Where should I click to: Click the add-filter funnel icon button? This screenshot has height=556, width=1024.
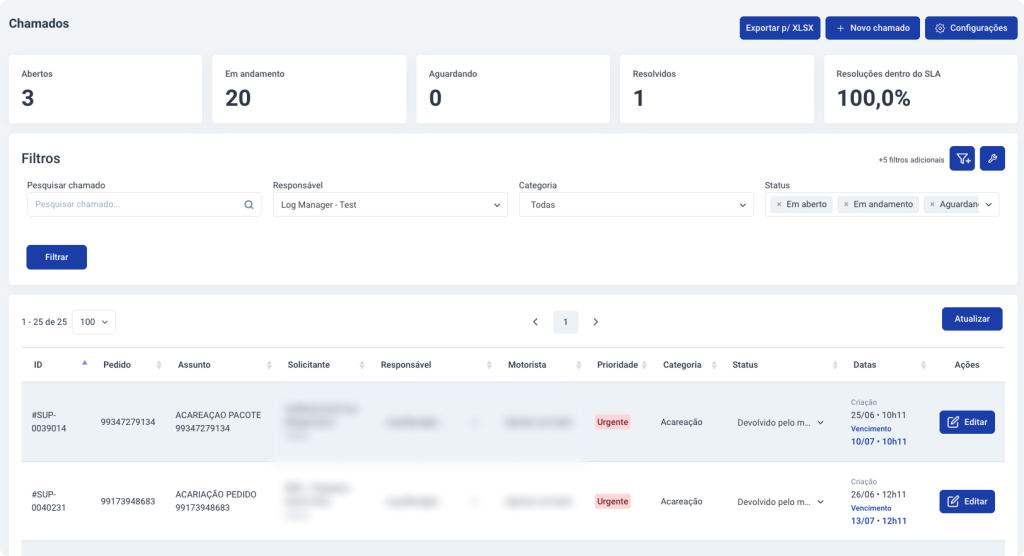click(962, 159)
